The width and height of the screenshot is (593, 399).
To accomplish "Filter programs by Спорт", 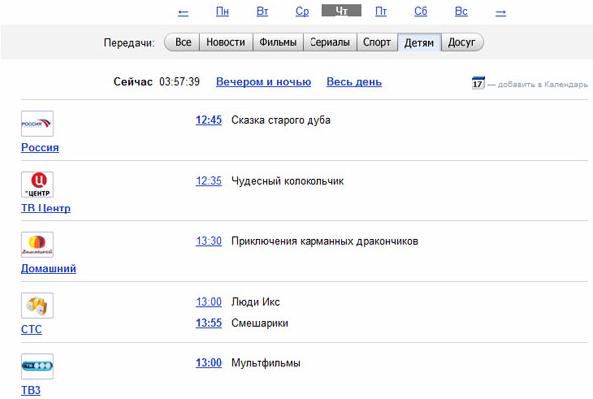I will click(x=377, y=42).
